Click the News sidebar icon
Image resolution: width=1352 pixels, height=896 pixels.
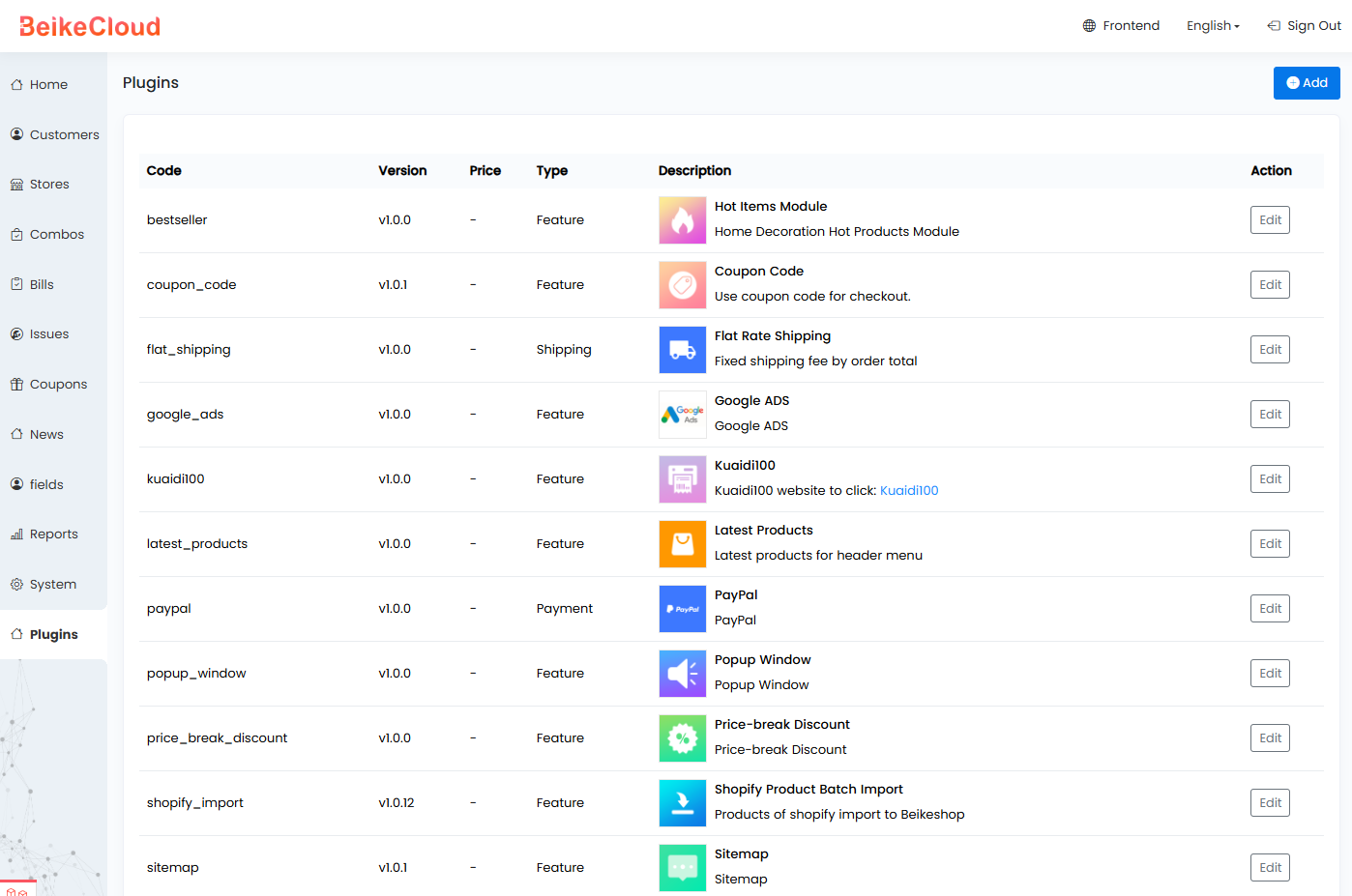point(16,434)
